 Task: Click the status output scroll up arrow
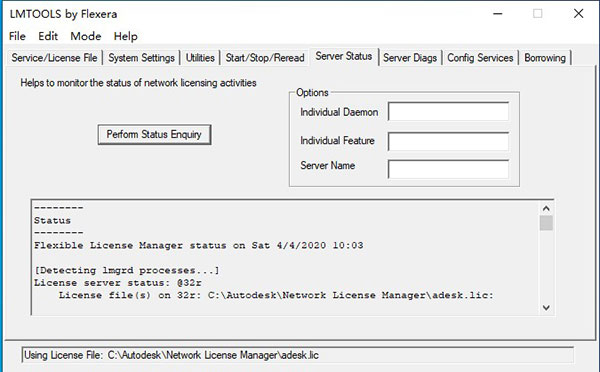click(x=546, y=208)
